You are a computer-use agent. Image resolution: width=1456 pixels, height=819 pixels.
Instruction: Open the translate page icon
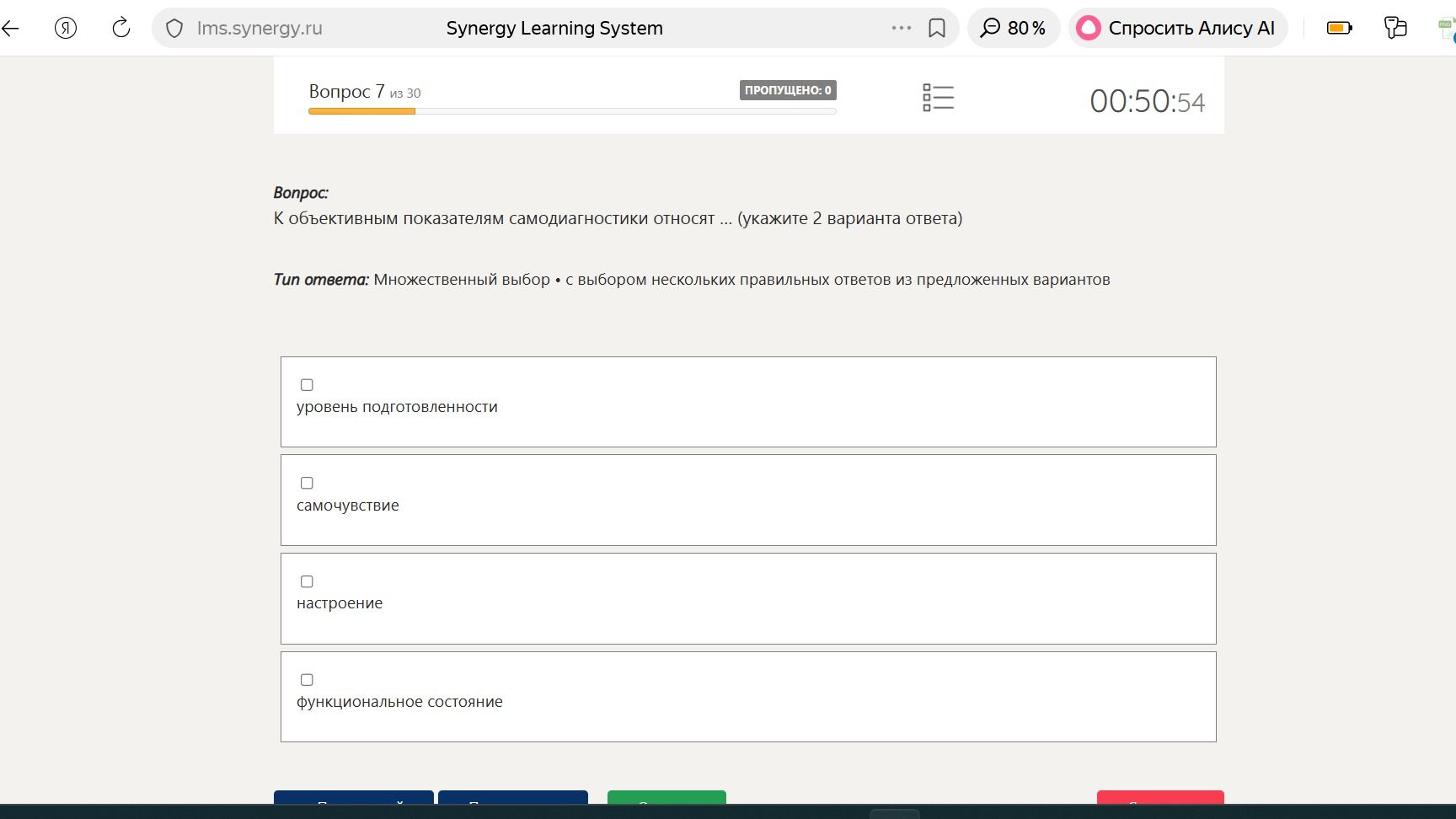coord(1395,28)
